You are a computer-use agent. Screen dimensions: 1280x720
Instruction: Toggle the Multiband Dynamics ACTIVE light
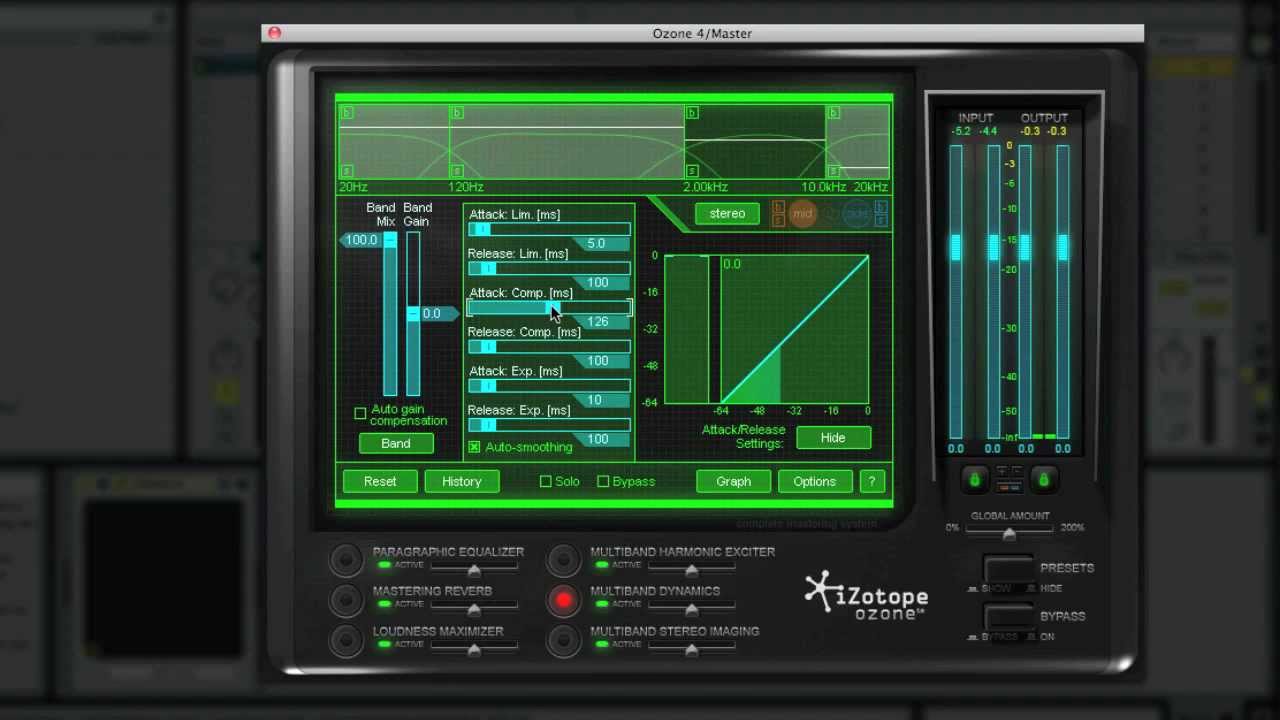point(601,604)
